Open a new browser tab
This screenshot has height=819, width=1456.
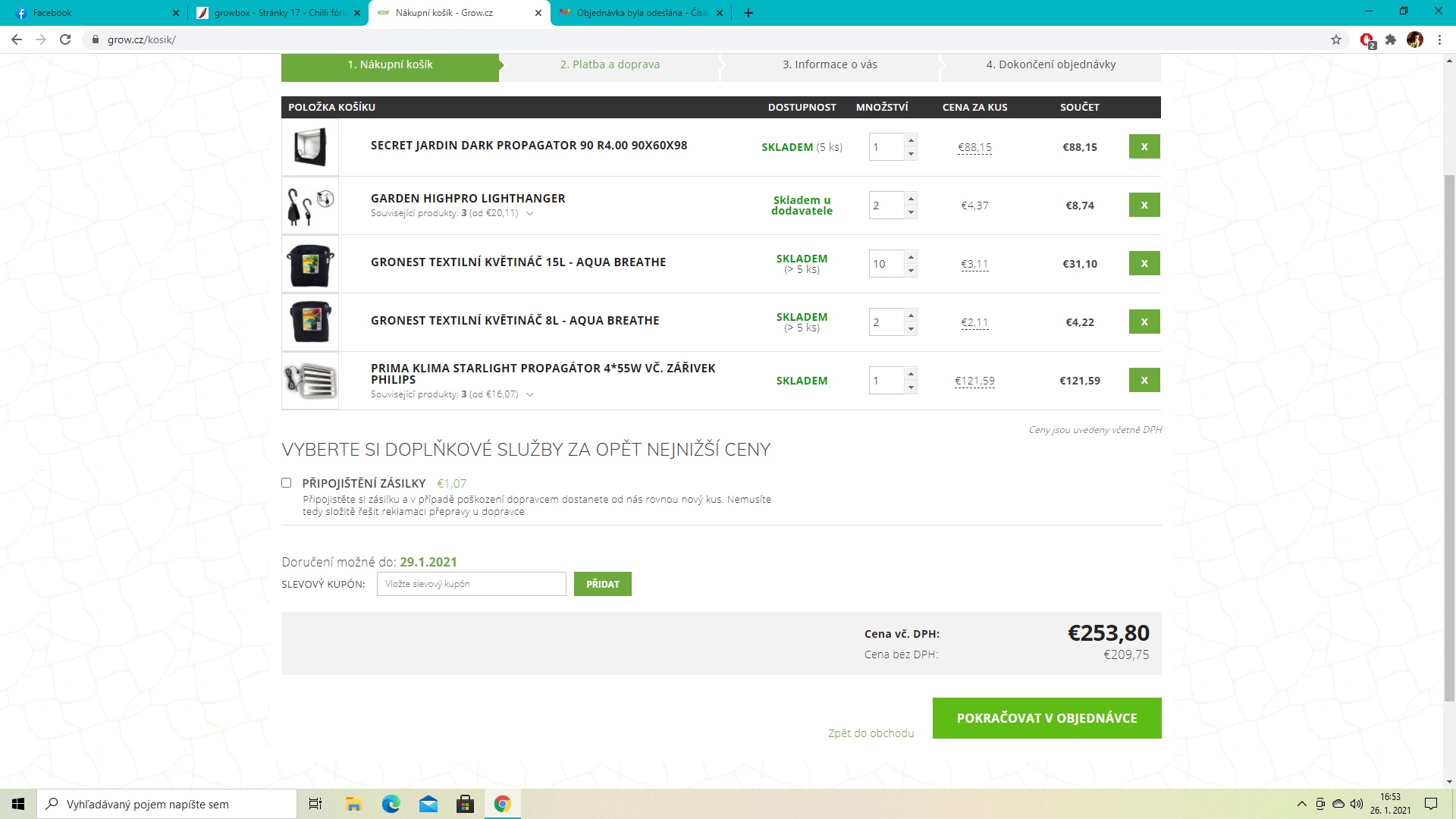(x=748, y=13)
